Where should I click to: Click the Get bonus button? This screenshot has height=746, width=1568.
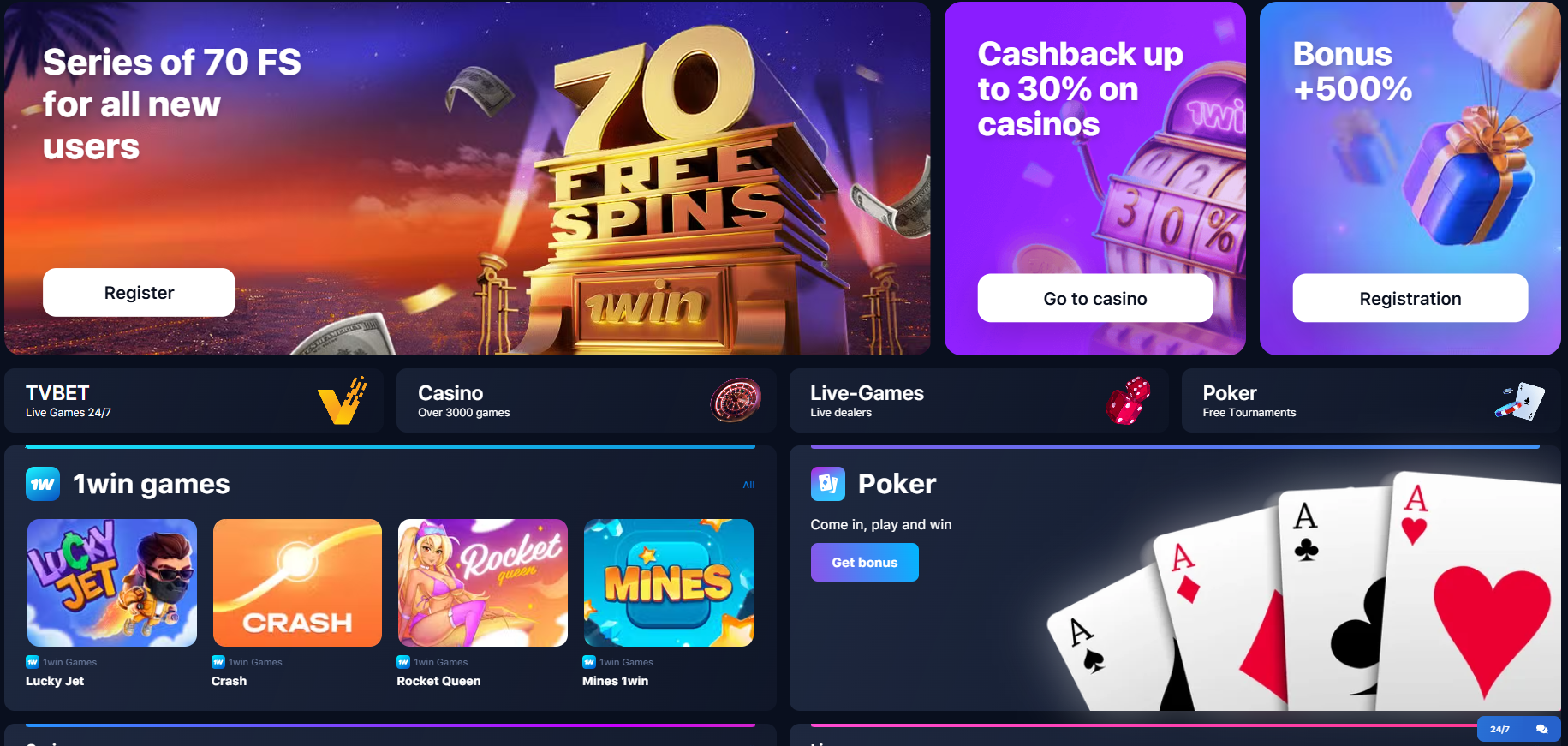point(865,563)
